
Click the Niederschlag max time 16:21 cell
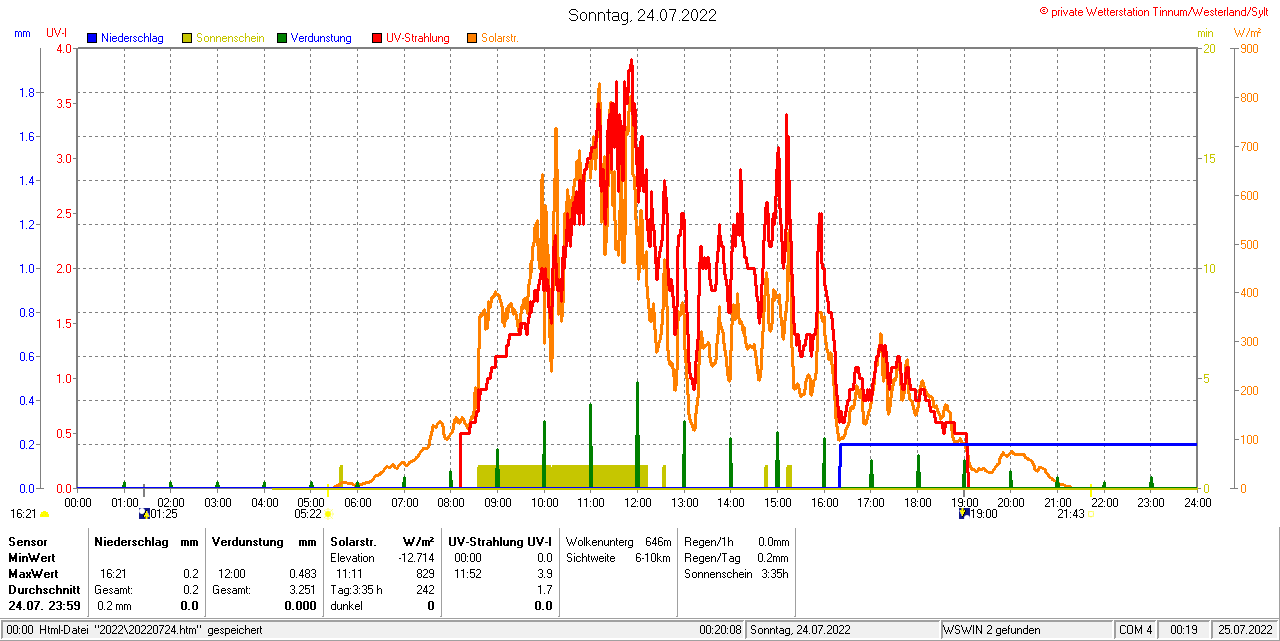tap(113, 574)
